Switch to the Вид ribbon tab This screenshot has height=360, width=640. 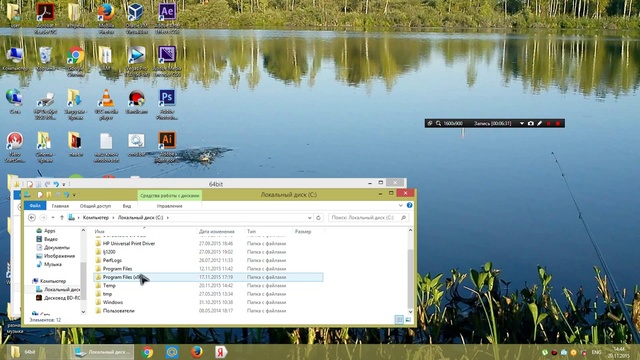(127, 206)
